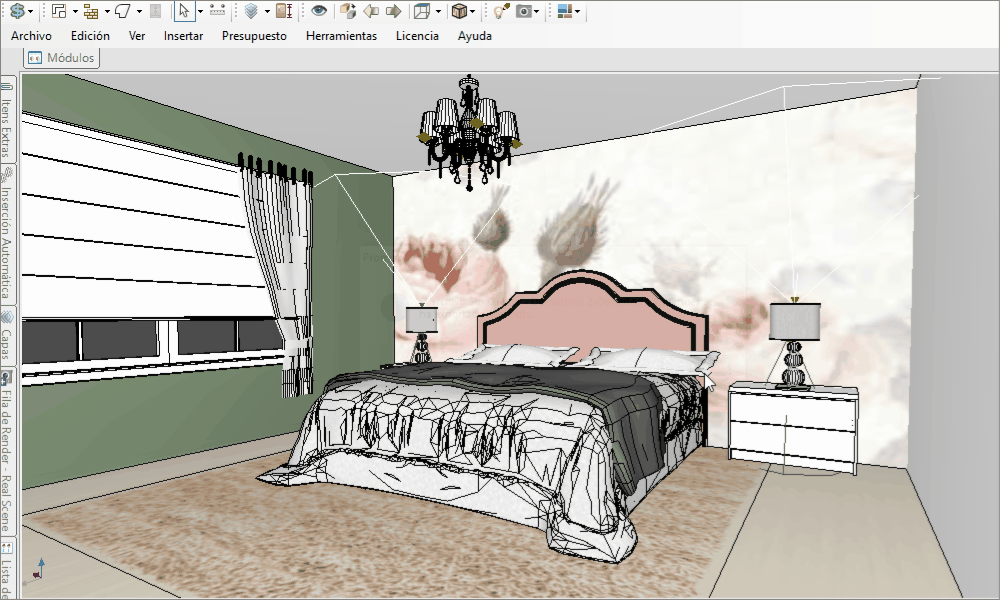The image size is (1000, 600).
Task: Choose the brick wall builder tool
Action: pos(91,11)
